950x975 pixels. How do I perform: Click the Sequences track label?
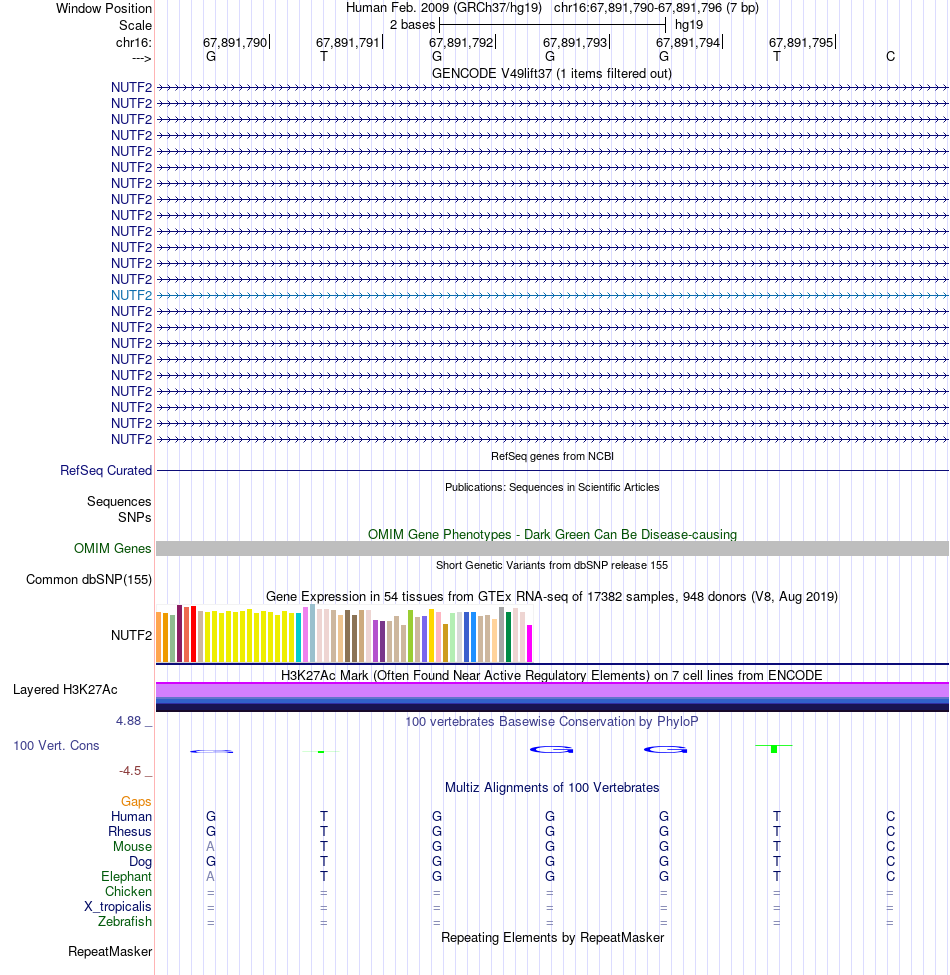point(119,502)
